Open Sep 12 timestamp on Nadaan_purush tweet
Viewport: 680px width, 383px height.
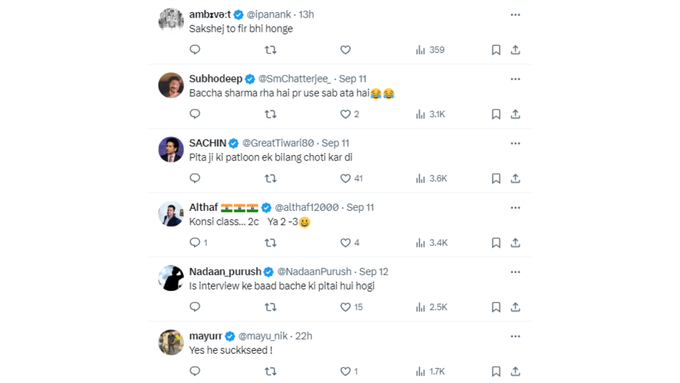pyautogui.click(x=373, y=272)
